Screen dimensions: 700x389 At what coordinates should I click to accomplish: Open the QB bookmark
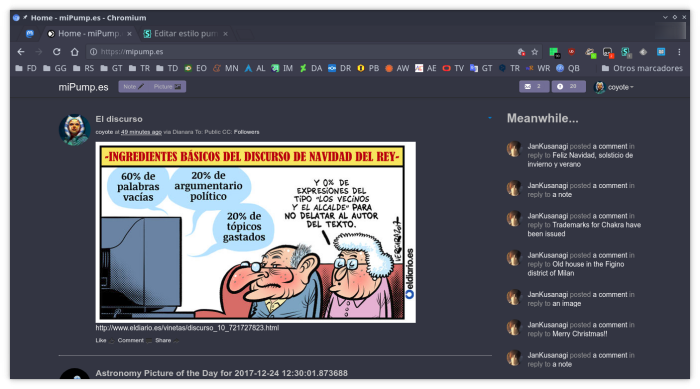tap(568, 68)
